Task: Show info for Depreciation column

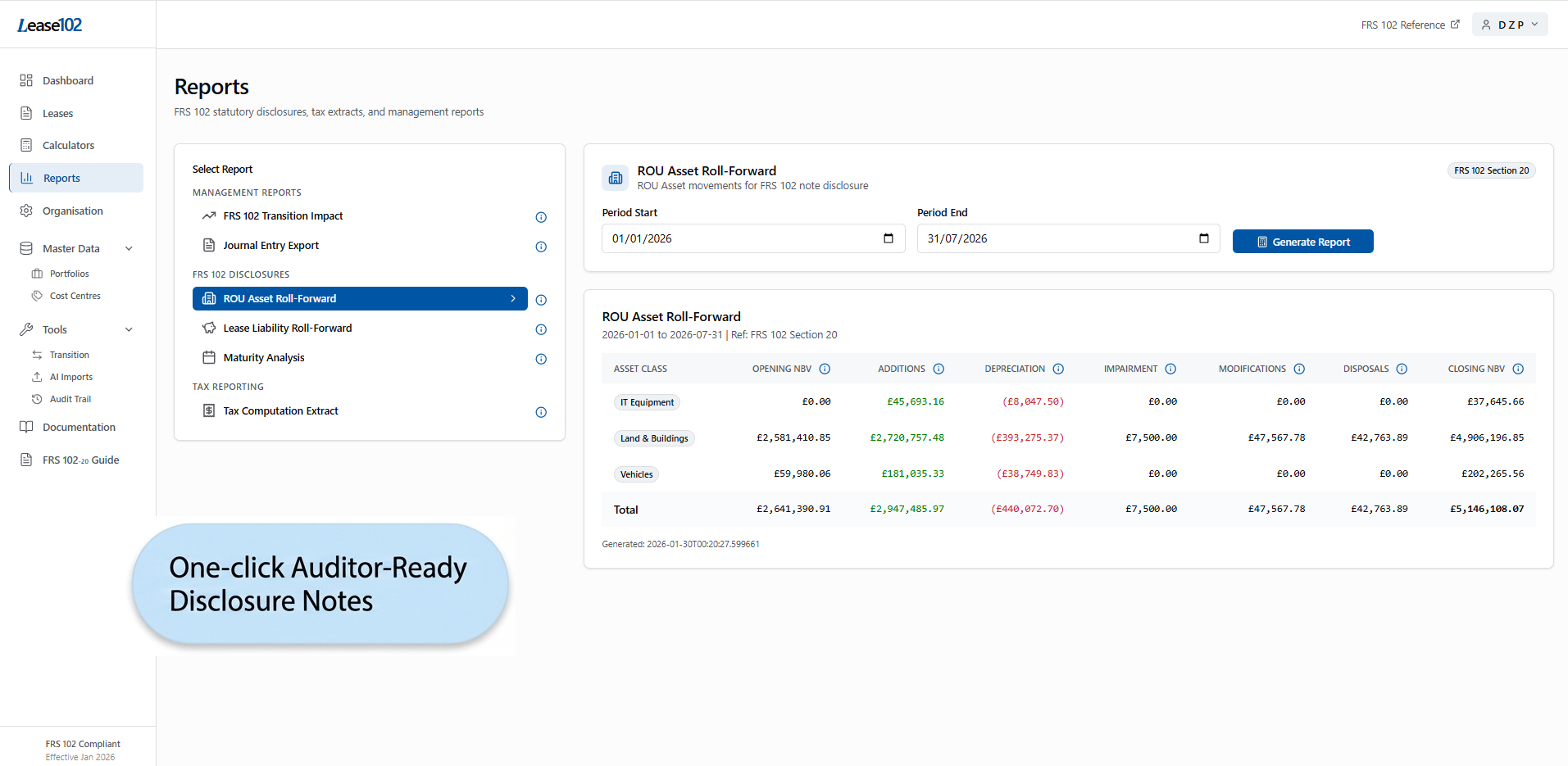Action: pos(1058,369)
